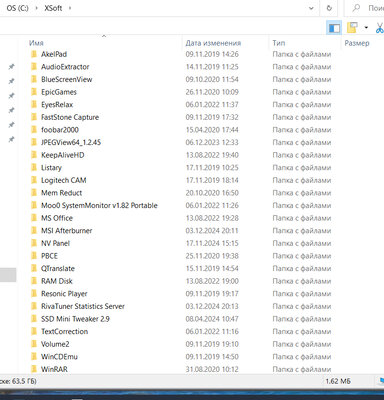Click the chevron after XSoft in path
Screen dimensions: 384x400
(x=70, y=8)
